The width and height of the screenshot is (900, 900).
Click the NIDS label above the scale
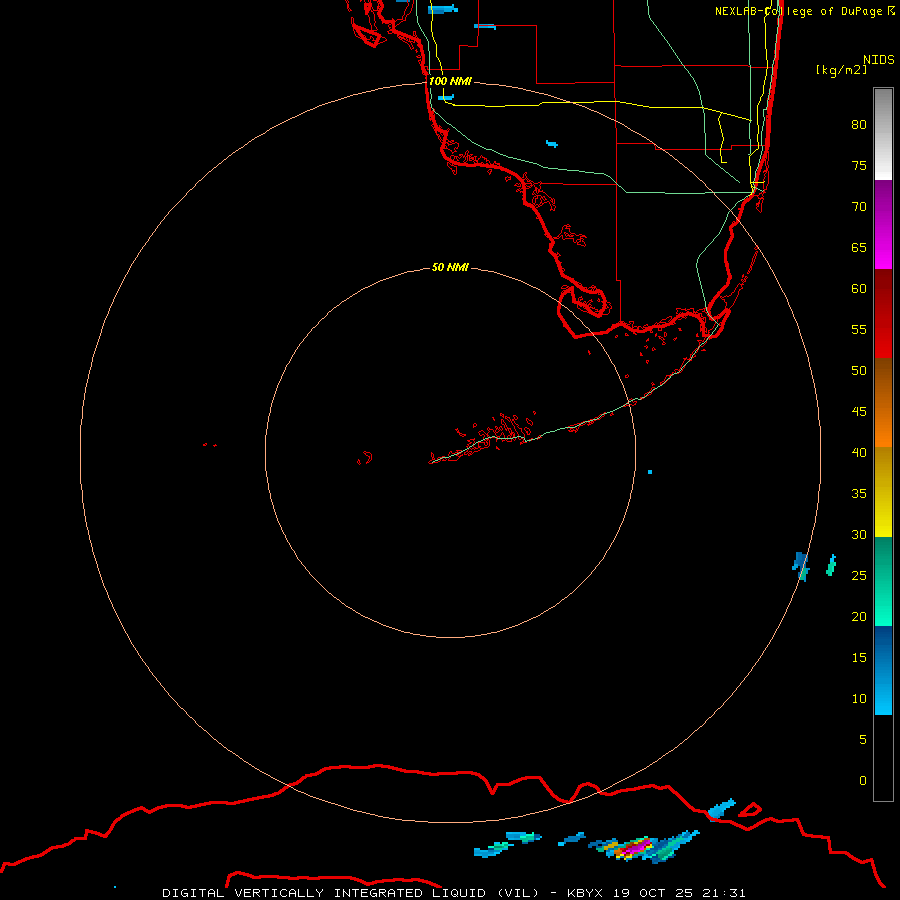point(879,60)
